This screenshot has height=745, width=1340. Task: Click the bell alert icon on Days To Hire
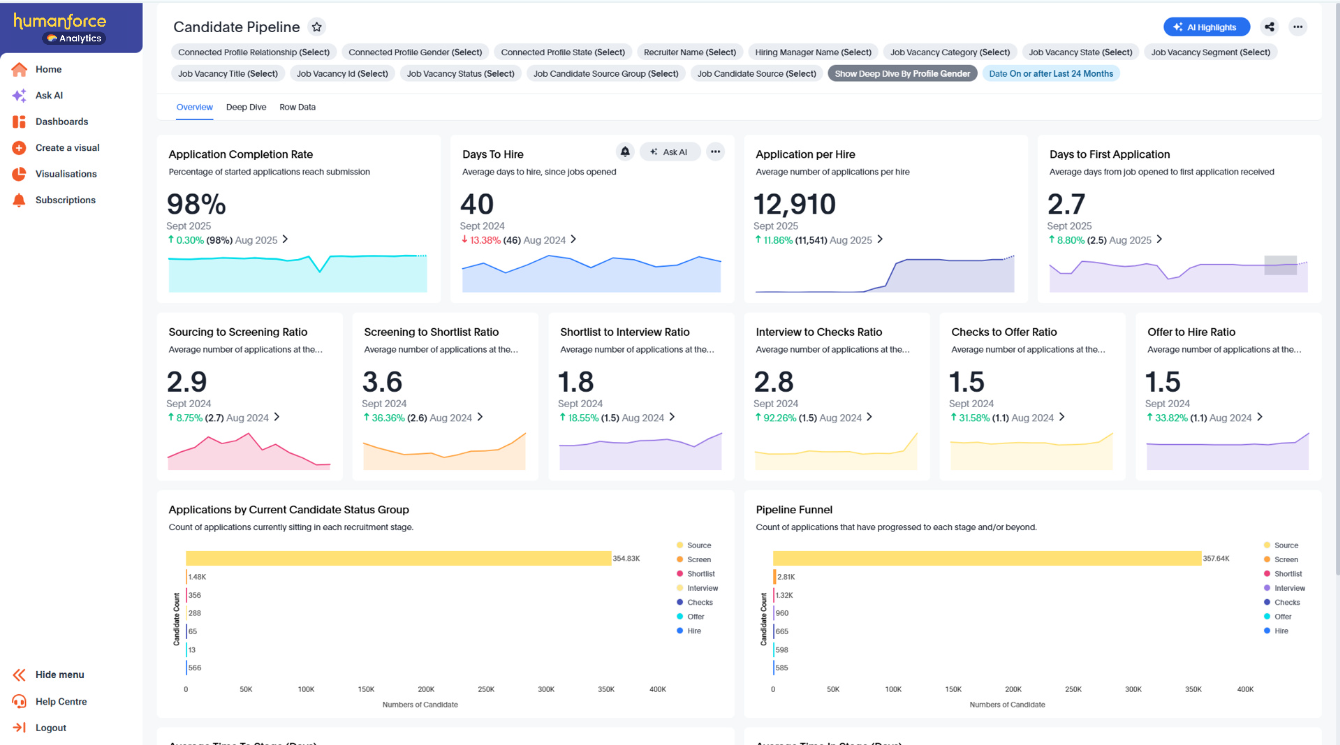click(625, 151)
